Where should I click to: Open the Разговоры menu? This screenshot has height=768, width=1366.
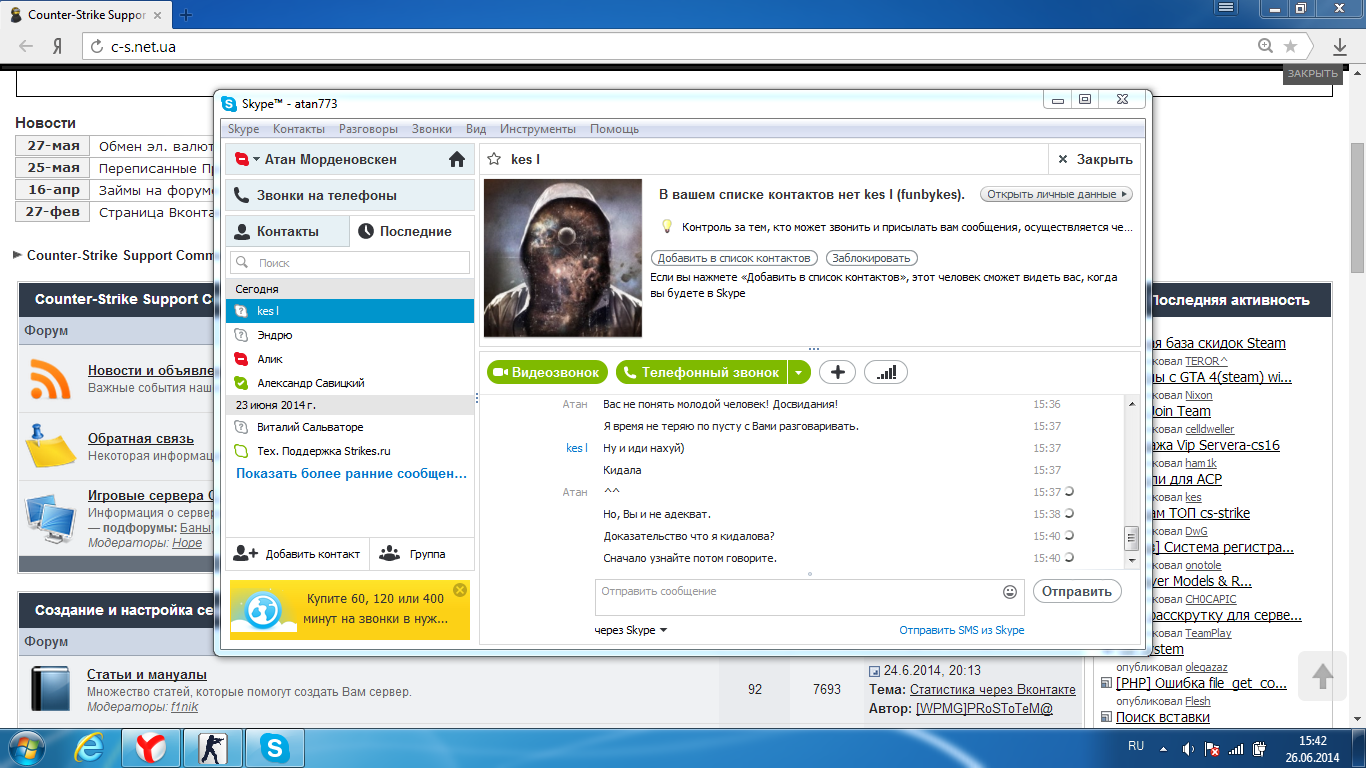pos(368,129)
